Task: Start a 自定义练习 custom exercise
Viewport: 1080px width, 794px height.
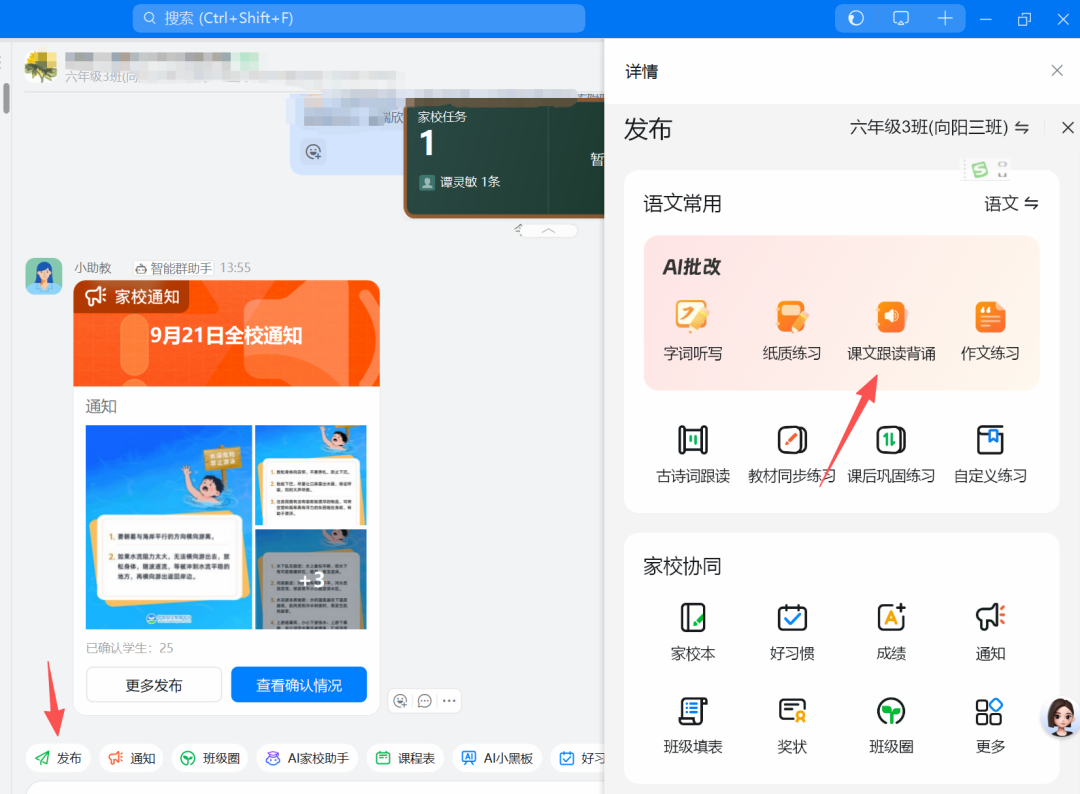Action: click(x=990, y=453)
